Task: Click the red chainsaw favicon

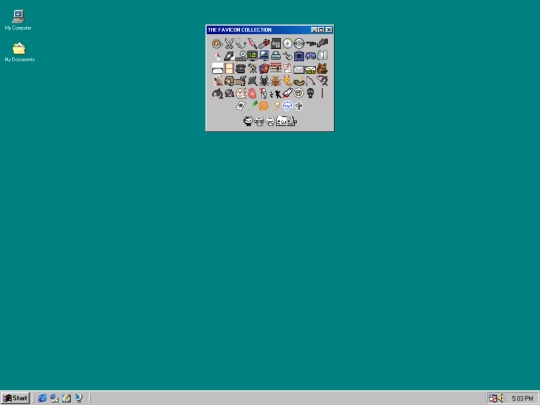Action: click(x=264, y=43)
